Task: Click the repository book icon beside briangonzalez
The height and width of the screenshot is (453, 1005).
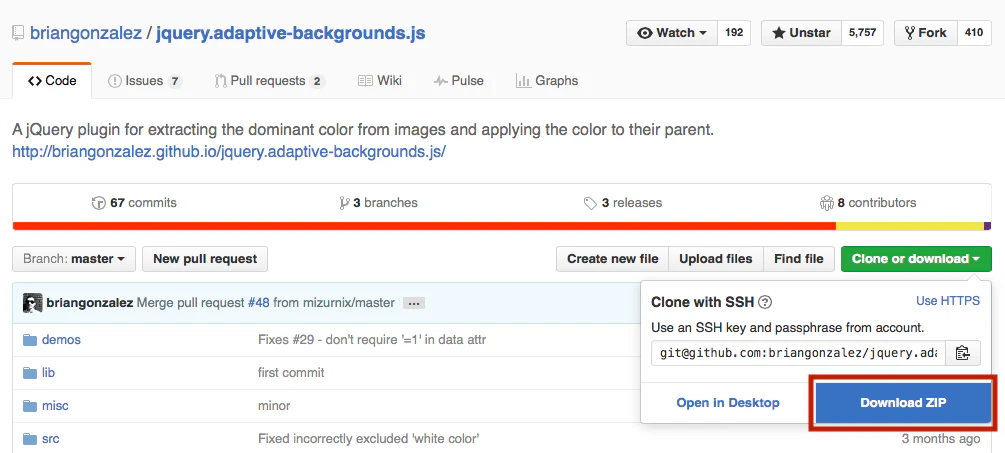Action: tap(18, 33)
